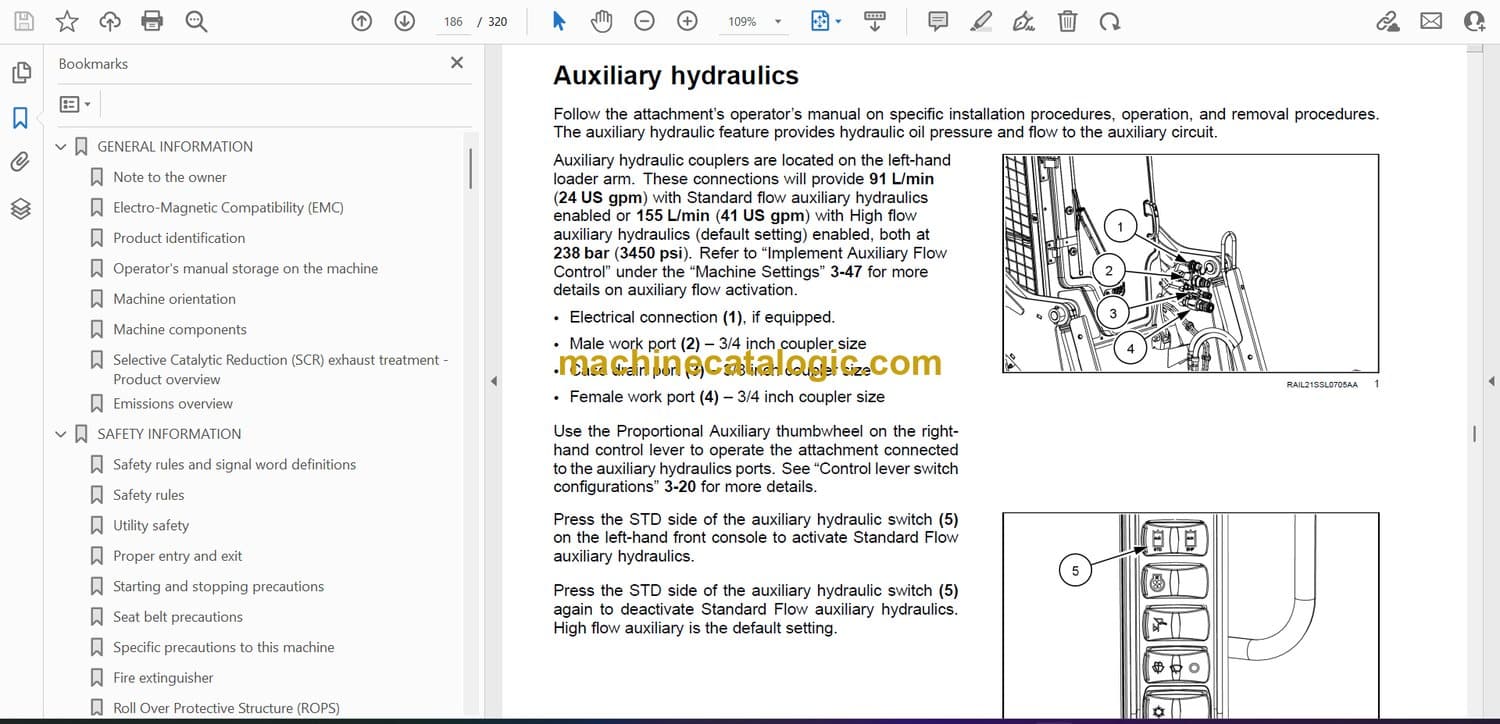Open Selective Catalytic Reduction exhaust treatment bookmark
1500x724 pixels.
[281, 369]
